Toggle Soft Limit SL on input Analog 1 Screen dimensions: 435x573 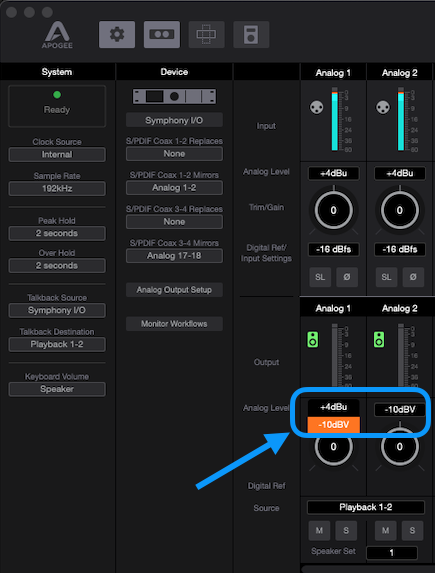tap(320, 277)
